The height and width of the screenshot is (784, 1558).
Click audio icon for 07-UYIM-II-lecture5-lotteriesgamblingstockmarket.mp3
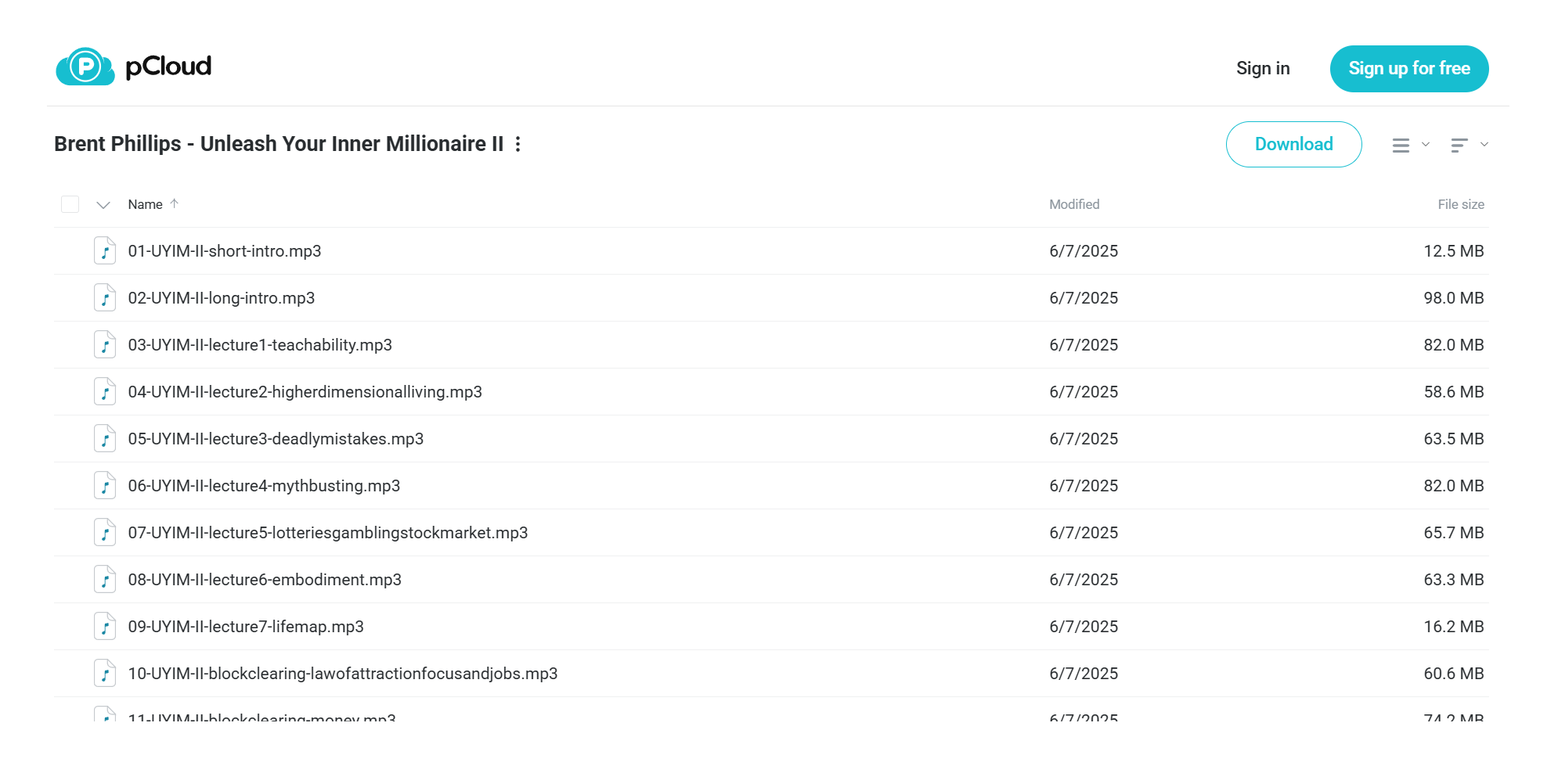[105, 533]
